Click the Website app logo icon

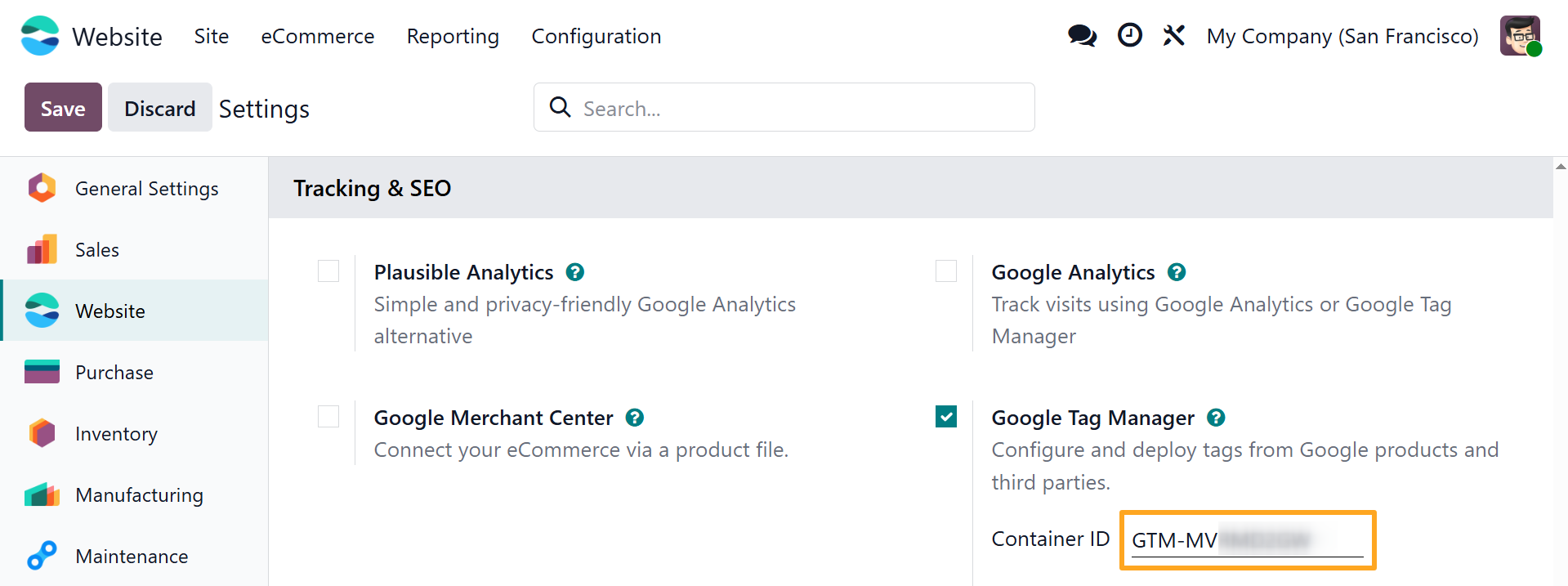click(x=40, y=36)
